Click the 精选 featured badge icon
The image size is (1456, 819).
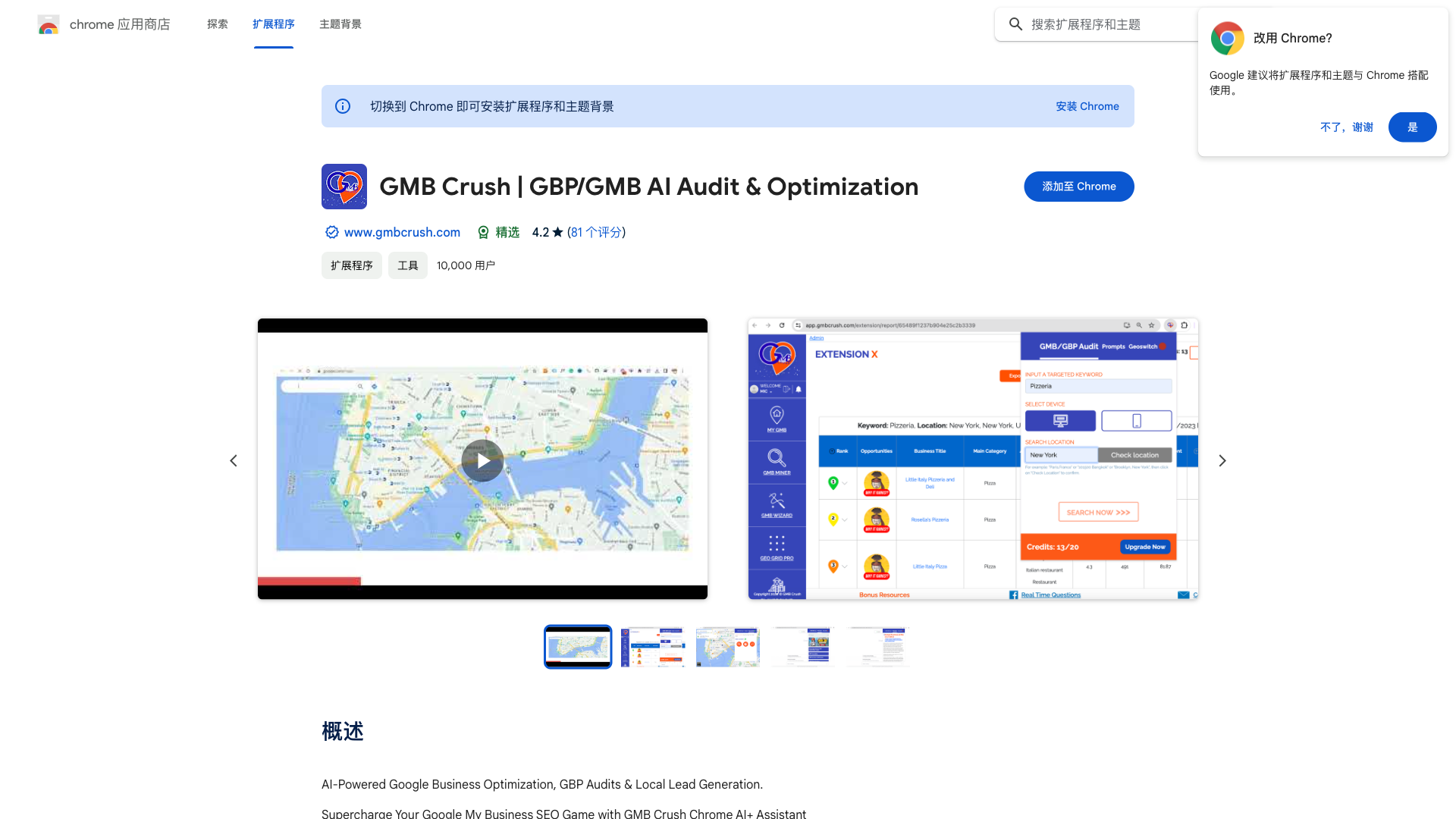[483, 232]
